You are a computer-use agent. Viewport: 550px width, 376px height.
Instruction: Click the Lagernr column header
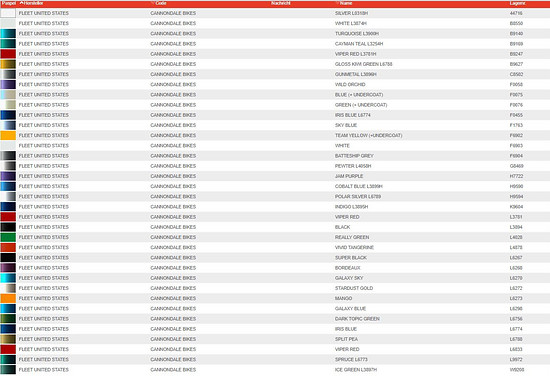[x=517, y=3]
